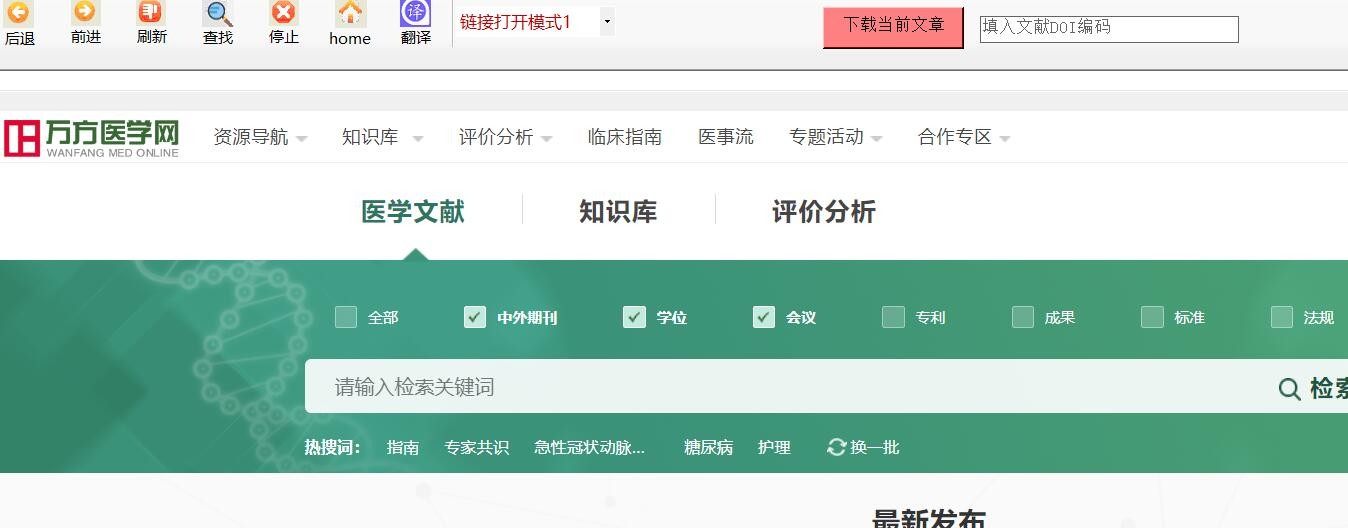The image size is (1348, 528).
Task: Open 临床指南 in the navigation bar
Action: click(x=625, y=137)
